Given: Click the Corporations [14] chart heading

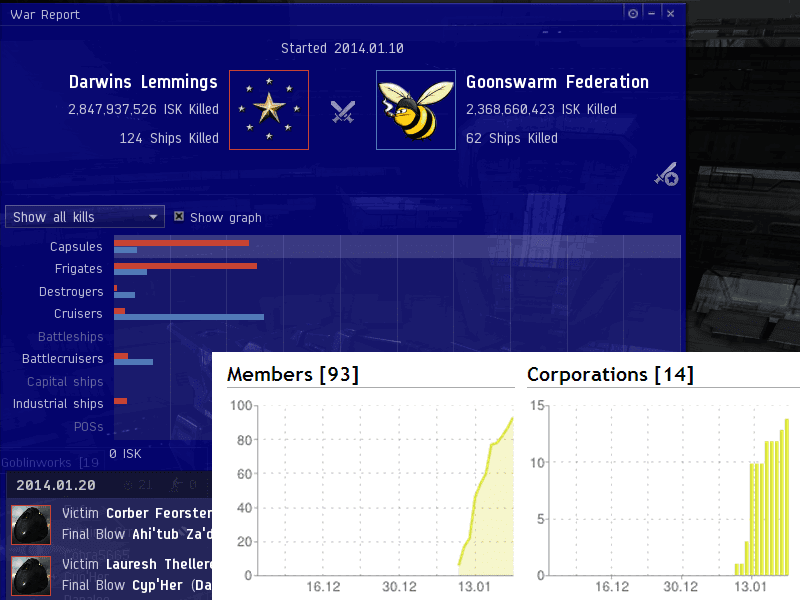Looking at the screenshot, I should (610, 374).
